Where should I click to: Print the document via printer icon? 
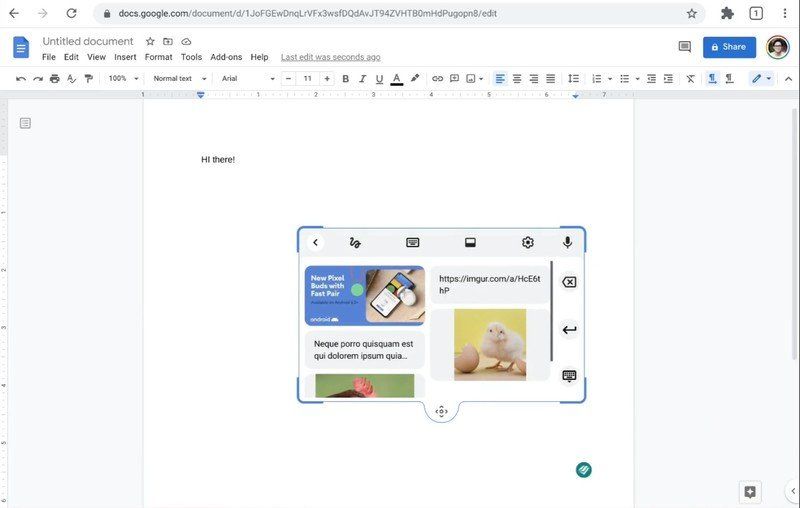[55, 79]
